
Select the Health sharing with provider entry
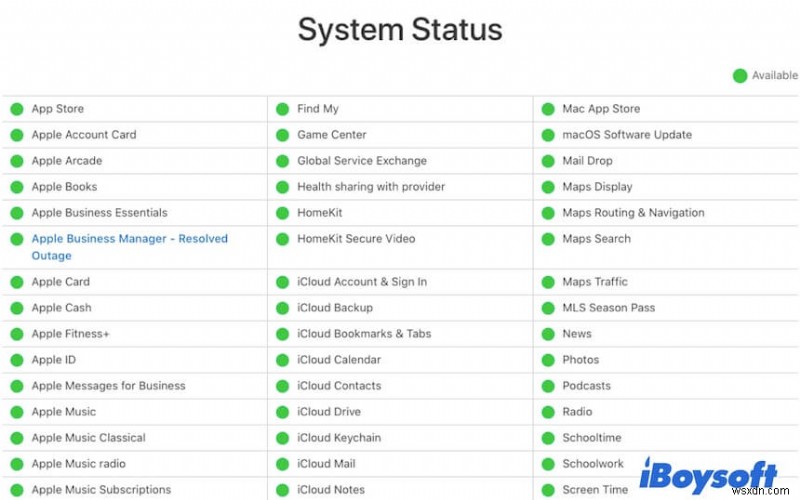pyautogui.click(x=371, y=187)
